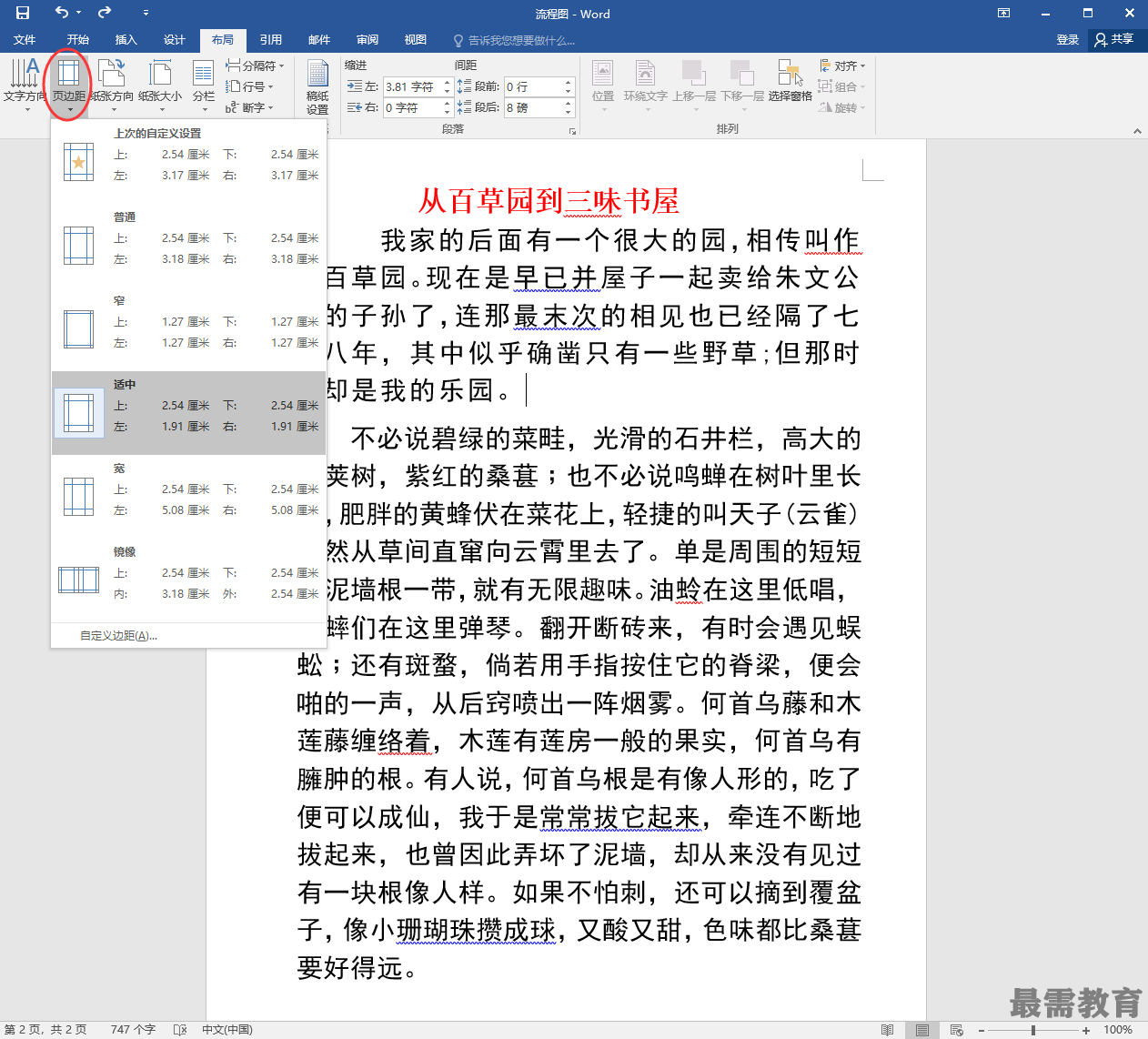
Task: Click the proofing check icon in status bar
Action: (x=180, y=1030)
